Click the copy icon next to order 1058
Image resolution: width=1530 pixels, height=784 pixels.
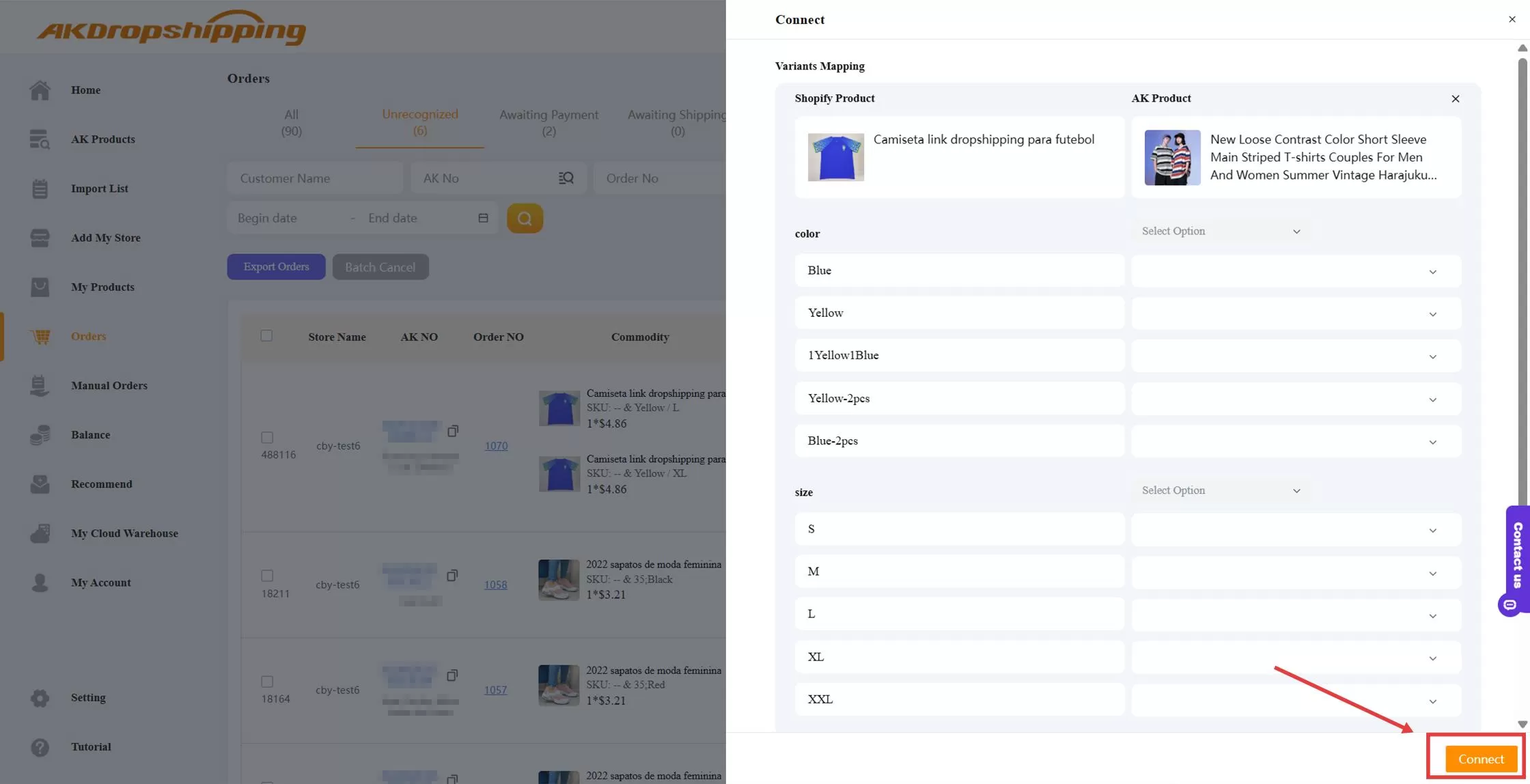point(452,576)
